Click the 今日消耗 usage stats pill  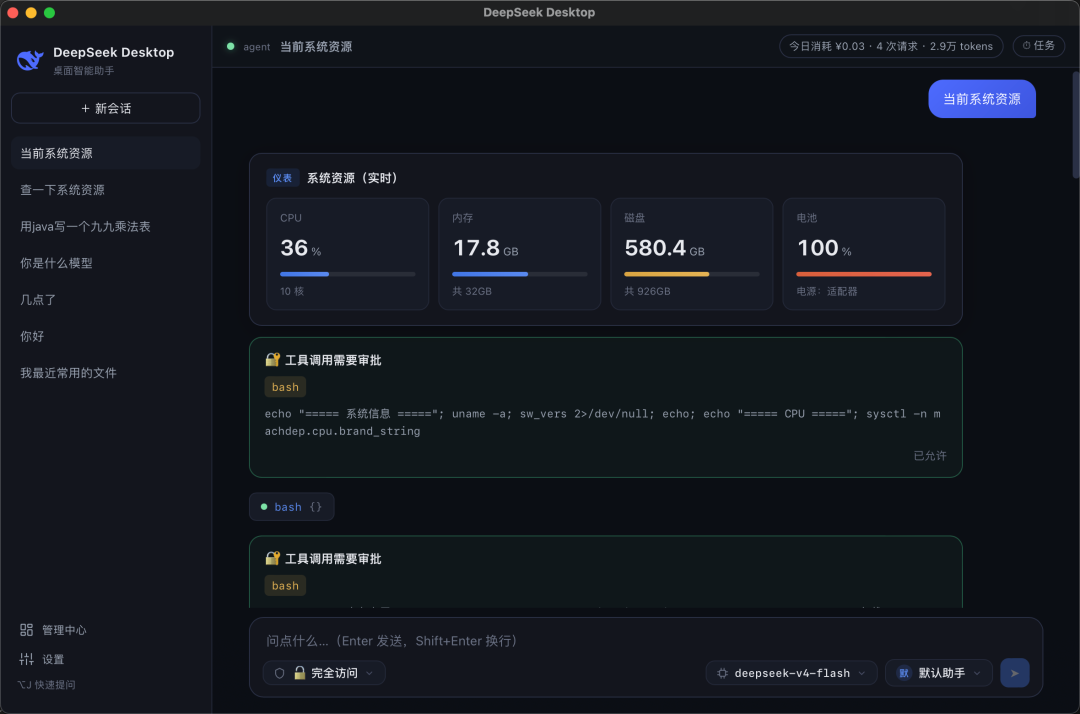coord(891,46)
